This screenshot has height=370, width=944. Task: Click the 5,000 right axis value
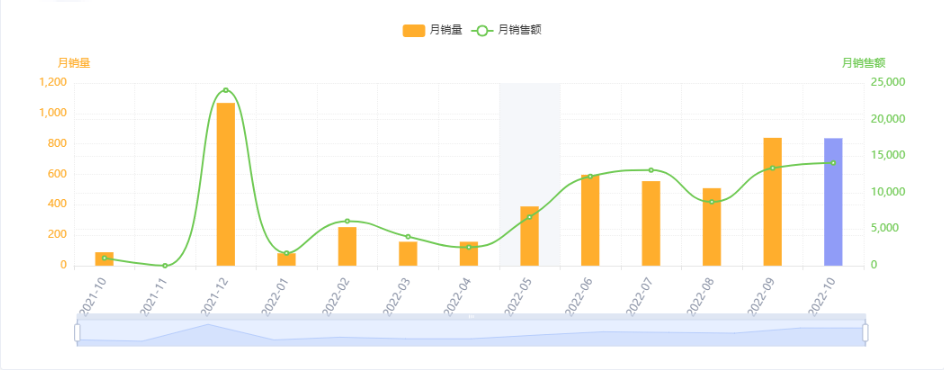coord(885,228)
